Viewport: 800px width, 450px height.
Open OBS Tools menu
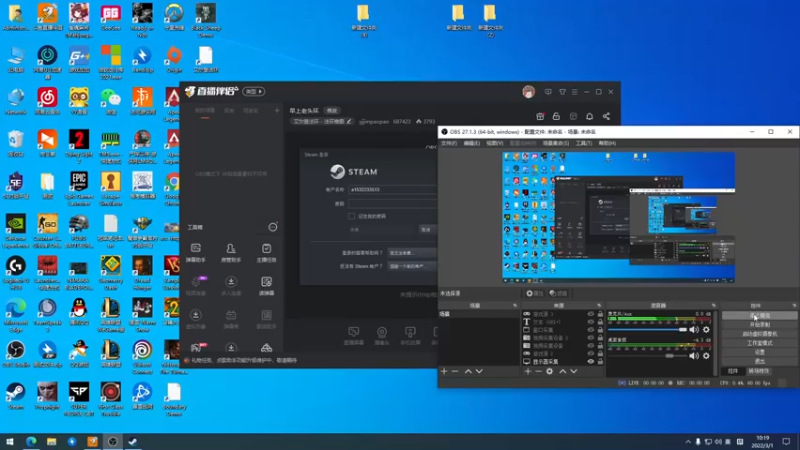pyautogui.click(x=584, y=143)
